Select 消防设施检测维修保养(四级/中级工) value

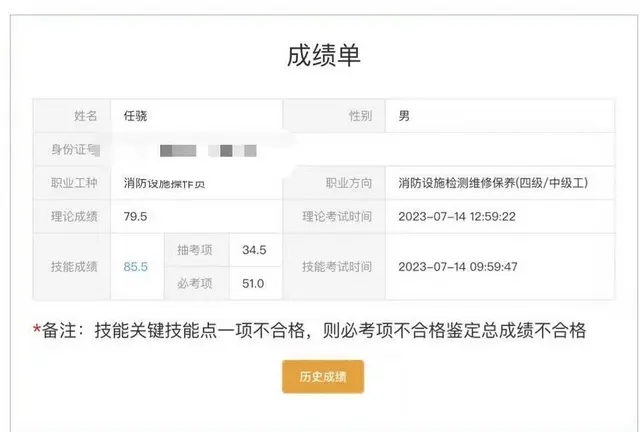[x=493, y=183]
